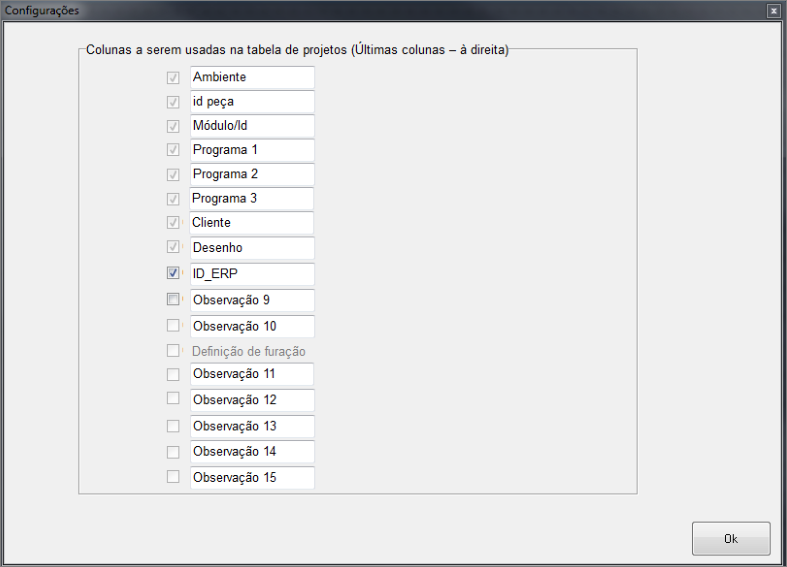Click the Programa 3 text field
787x567 pixels.
coord(252,198)
